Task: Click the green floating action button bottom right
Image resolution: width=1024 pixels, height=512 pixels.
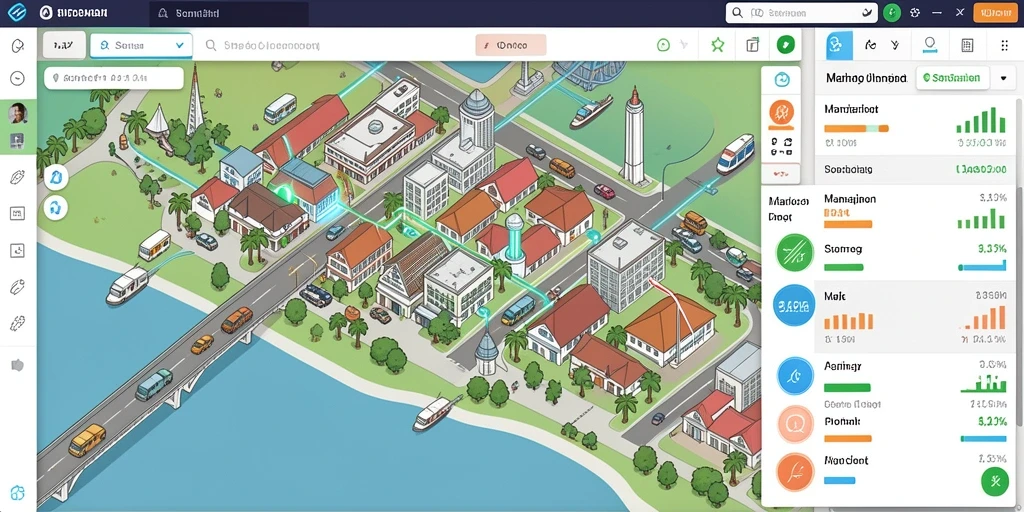Action: point(995,482)
